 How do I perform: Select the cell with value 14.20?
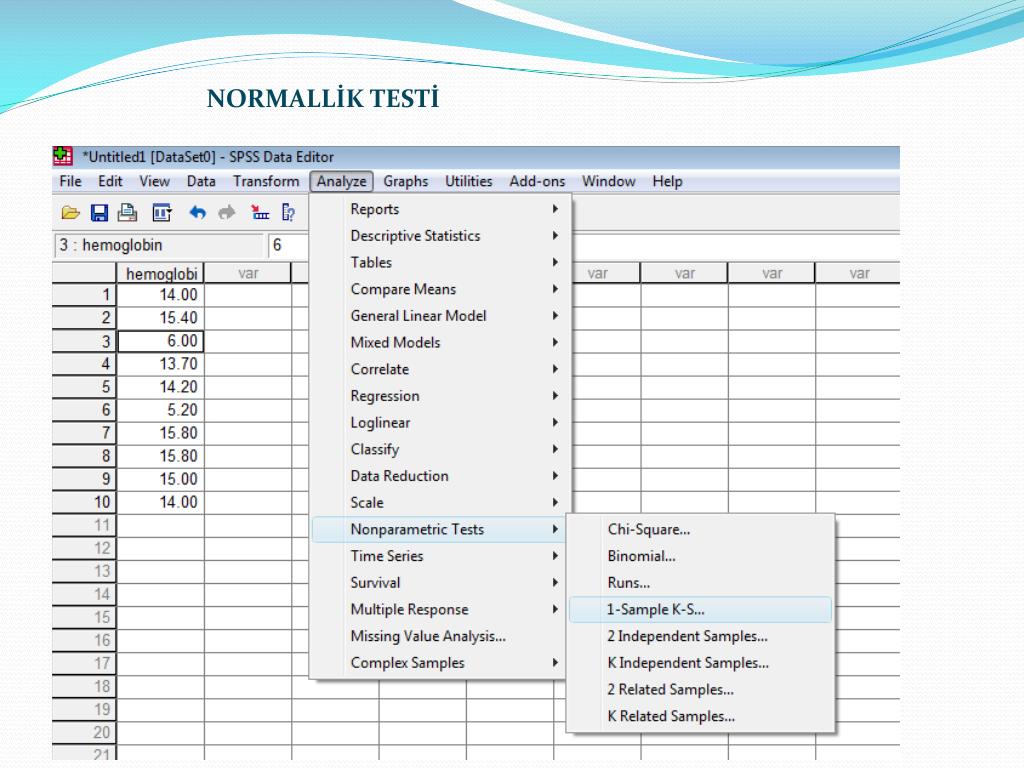[161, 387]
